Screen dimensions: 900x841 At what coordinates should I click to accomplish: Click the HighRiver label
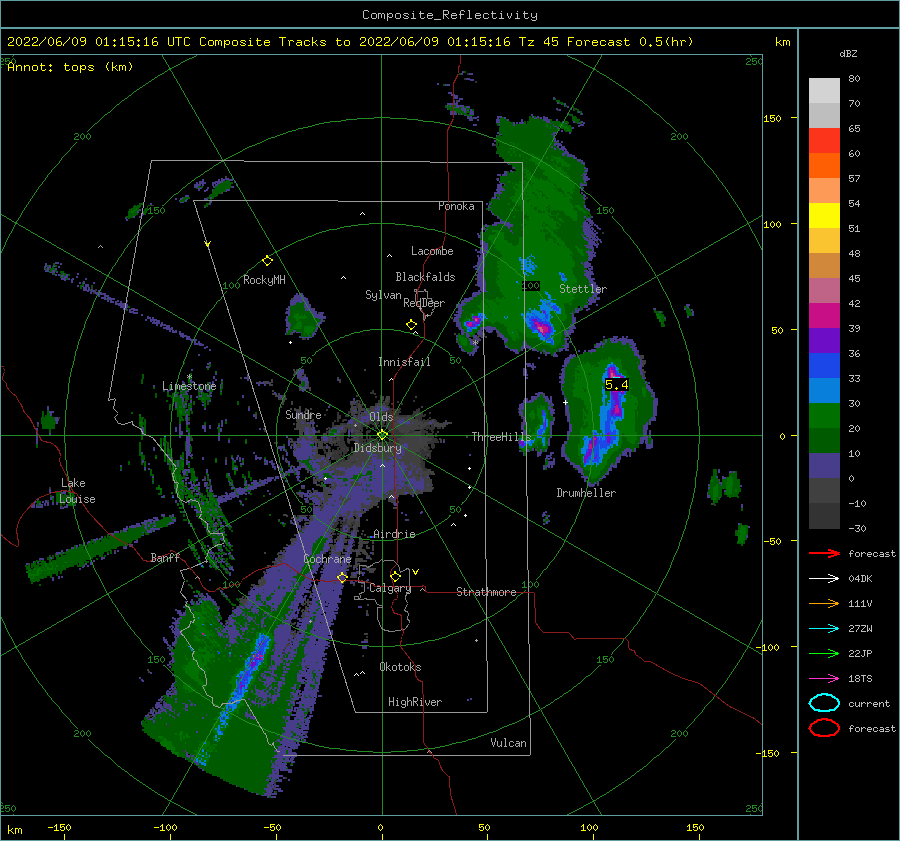(x=415, y=702)
